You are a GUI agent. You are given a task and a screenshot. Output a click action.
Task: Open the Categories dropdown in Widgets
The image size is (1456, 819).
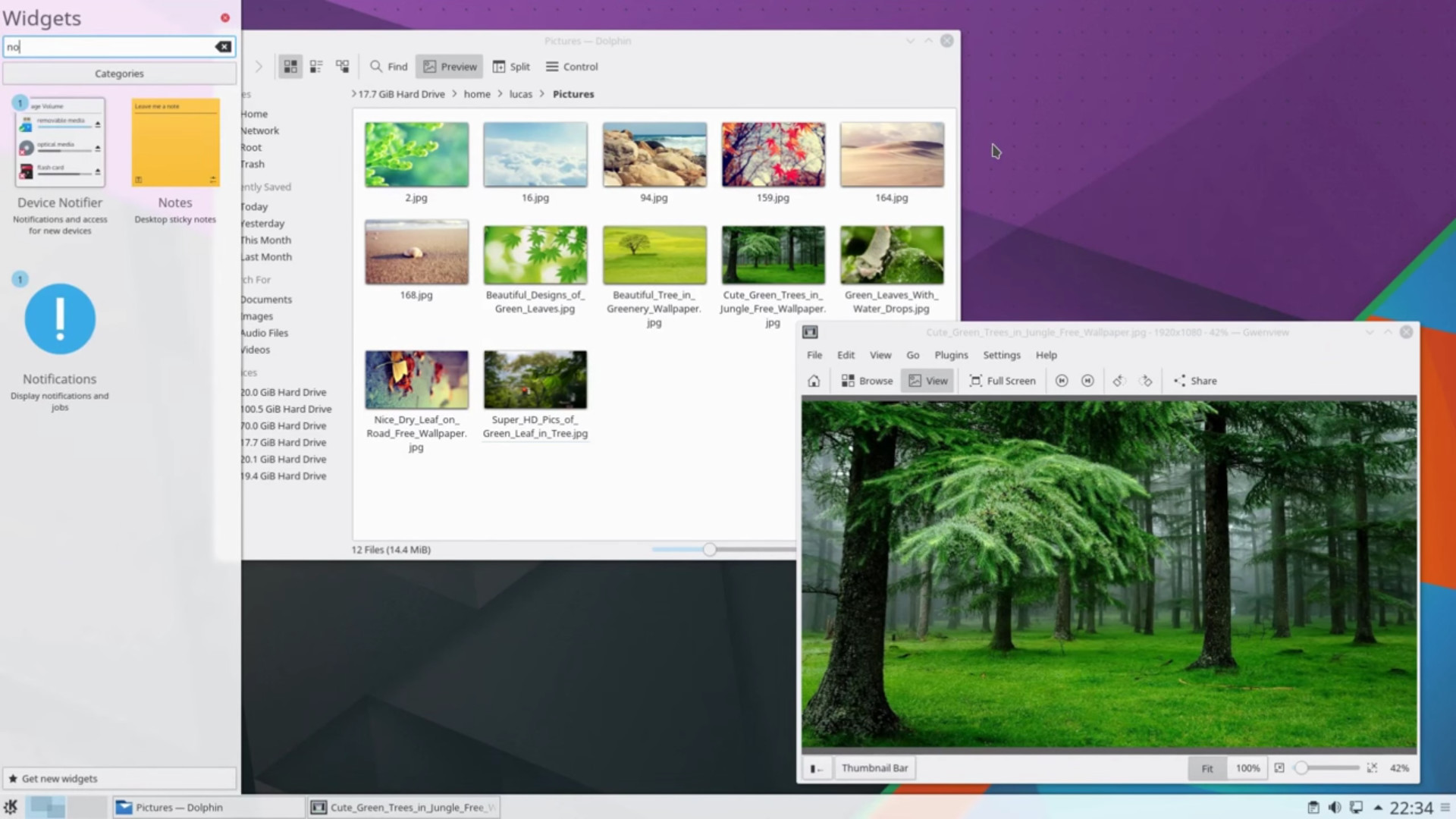click(119, 74)
